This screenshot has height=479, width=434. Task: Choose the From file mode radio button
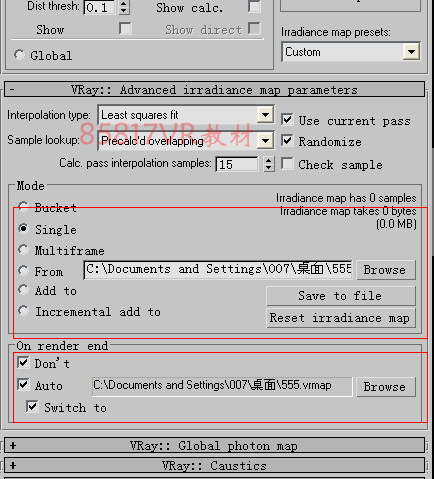23,271
